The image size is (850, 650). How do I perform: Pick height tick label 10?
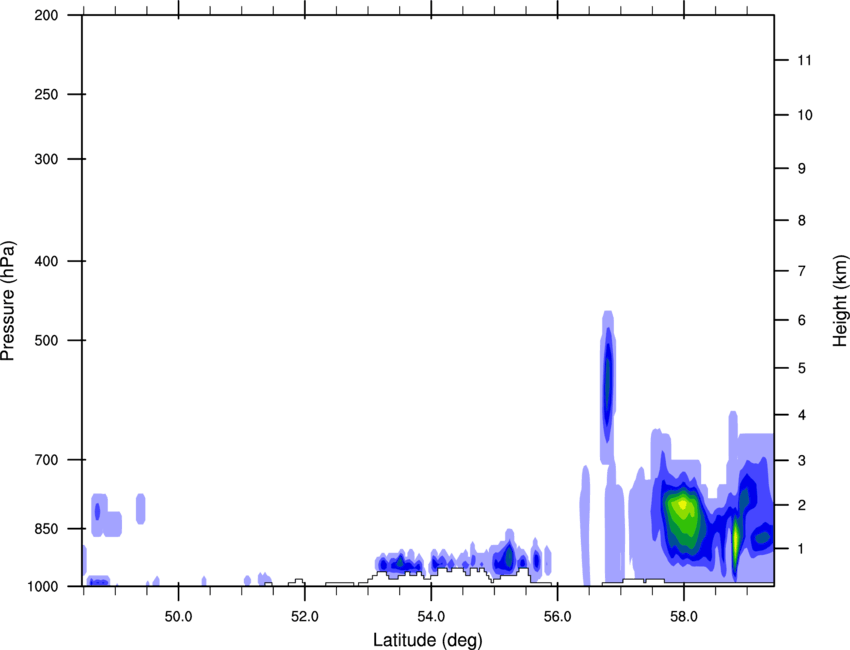point(804,115)
